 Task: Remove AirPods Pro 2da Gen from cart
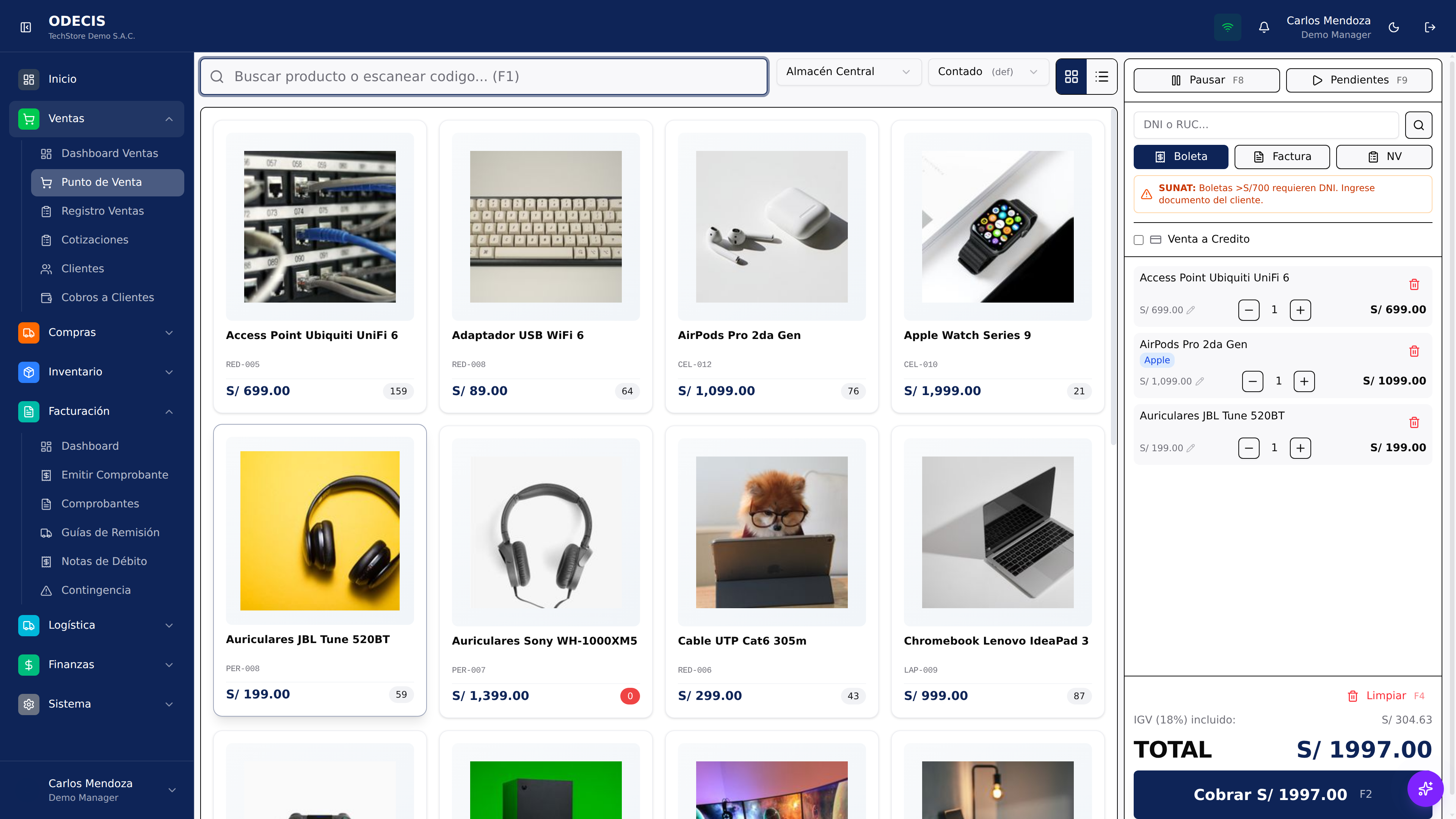[x=1414, y=351]
